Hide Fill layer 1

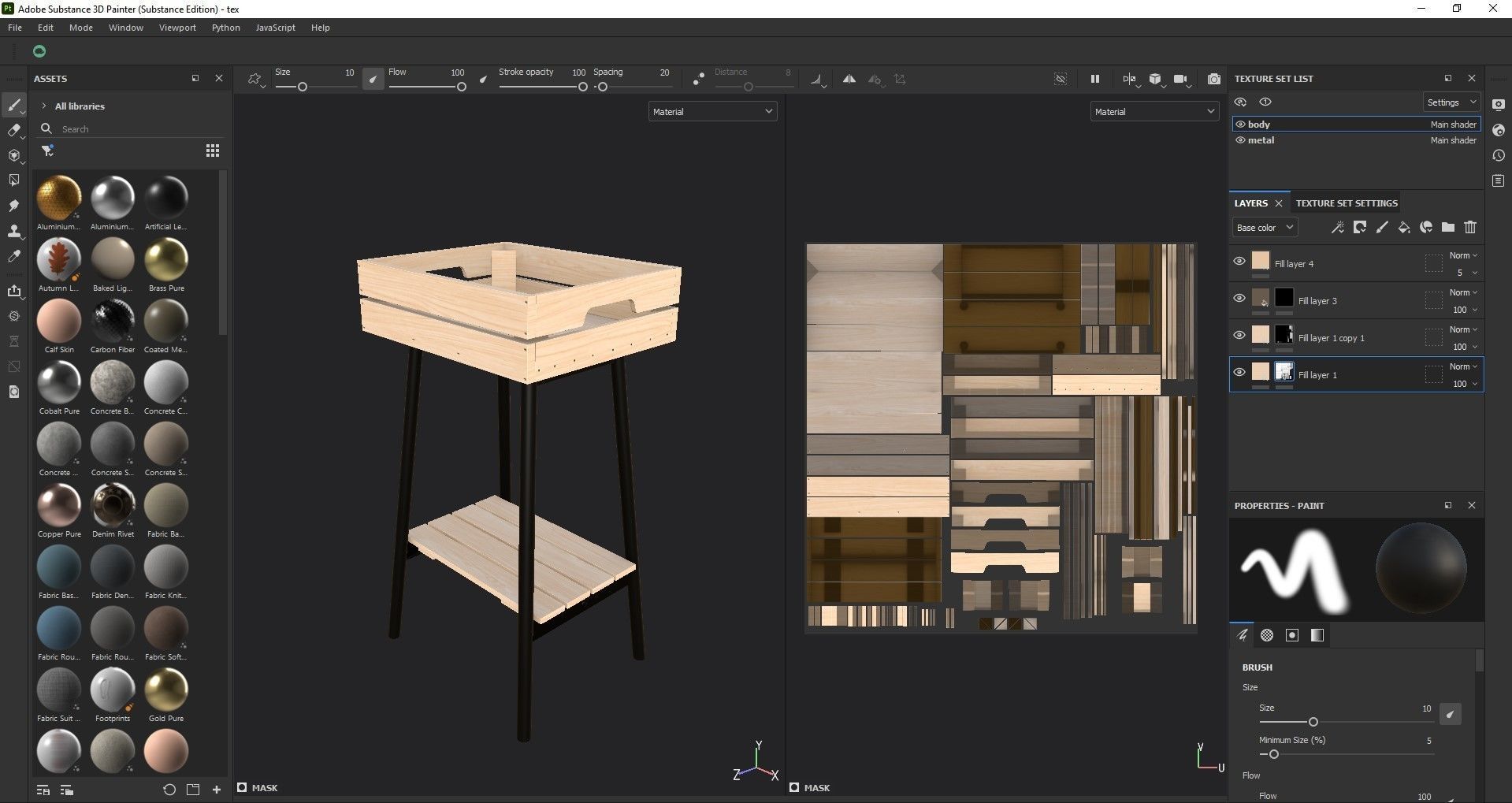(1239, 372)
